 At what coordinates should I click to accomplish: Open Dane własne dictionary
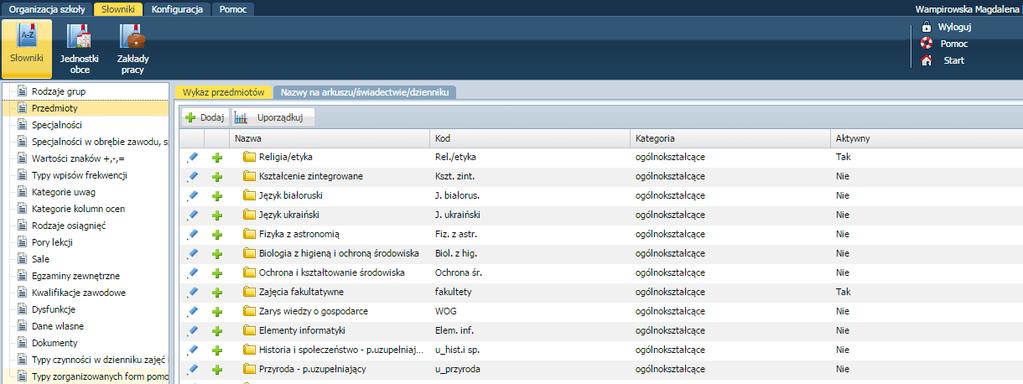pos(57,326)
